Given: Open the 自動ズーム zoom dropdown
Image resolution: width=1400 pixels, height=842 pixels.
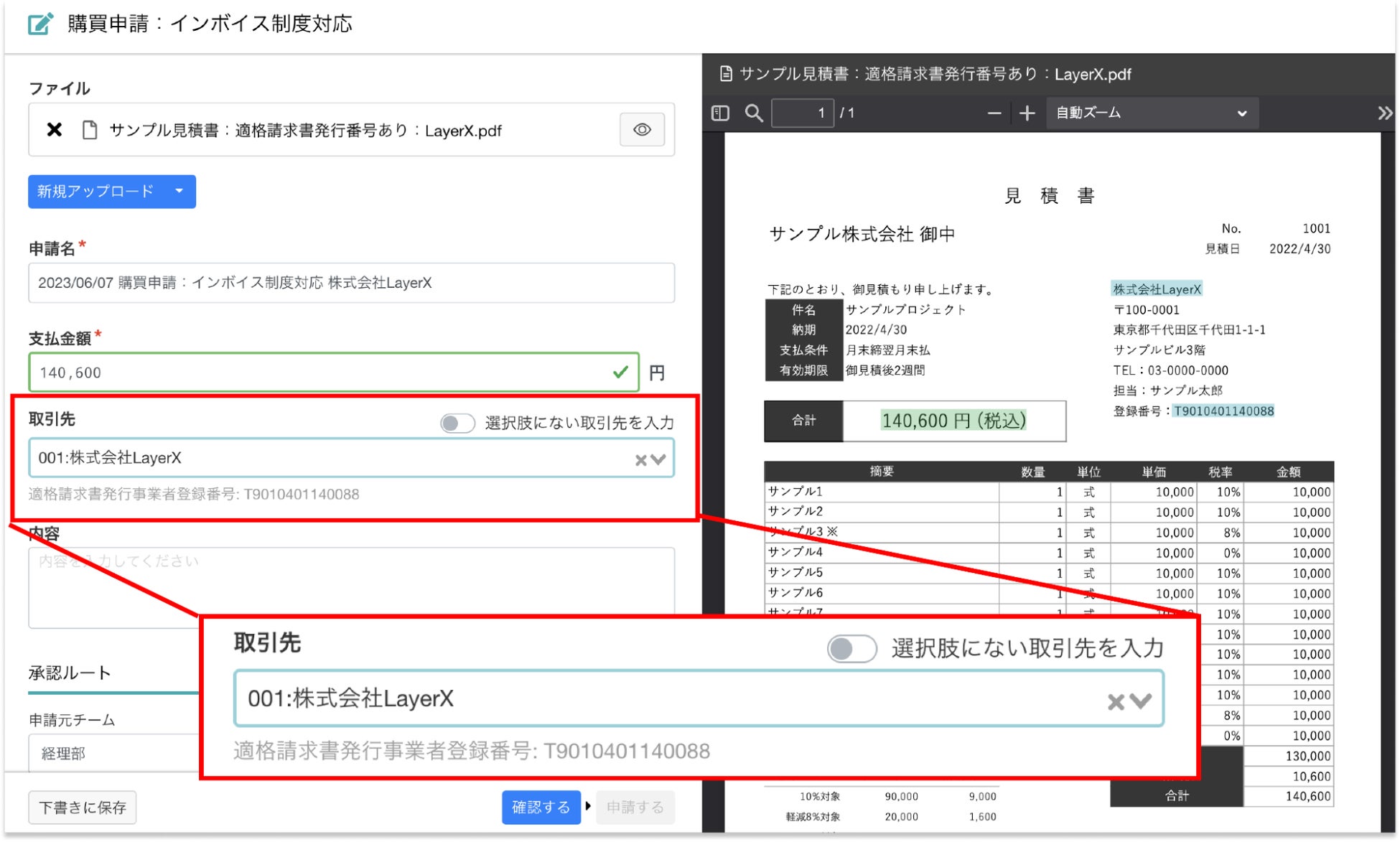Looking at the screenshot, I should click(x=1151, y=113).
